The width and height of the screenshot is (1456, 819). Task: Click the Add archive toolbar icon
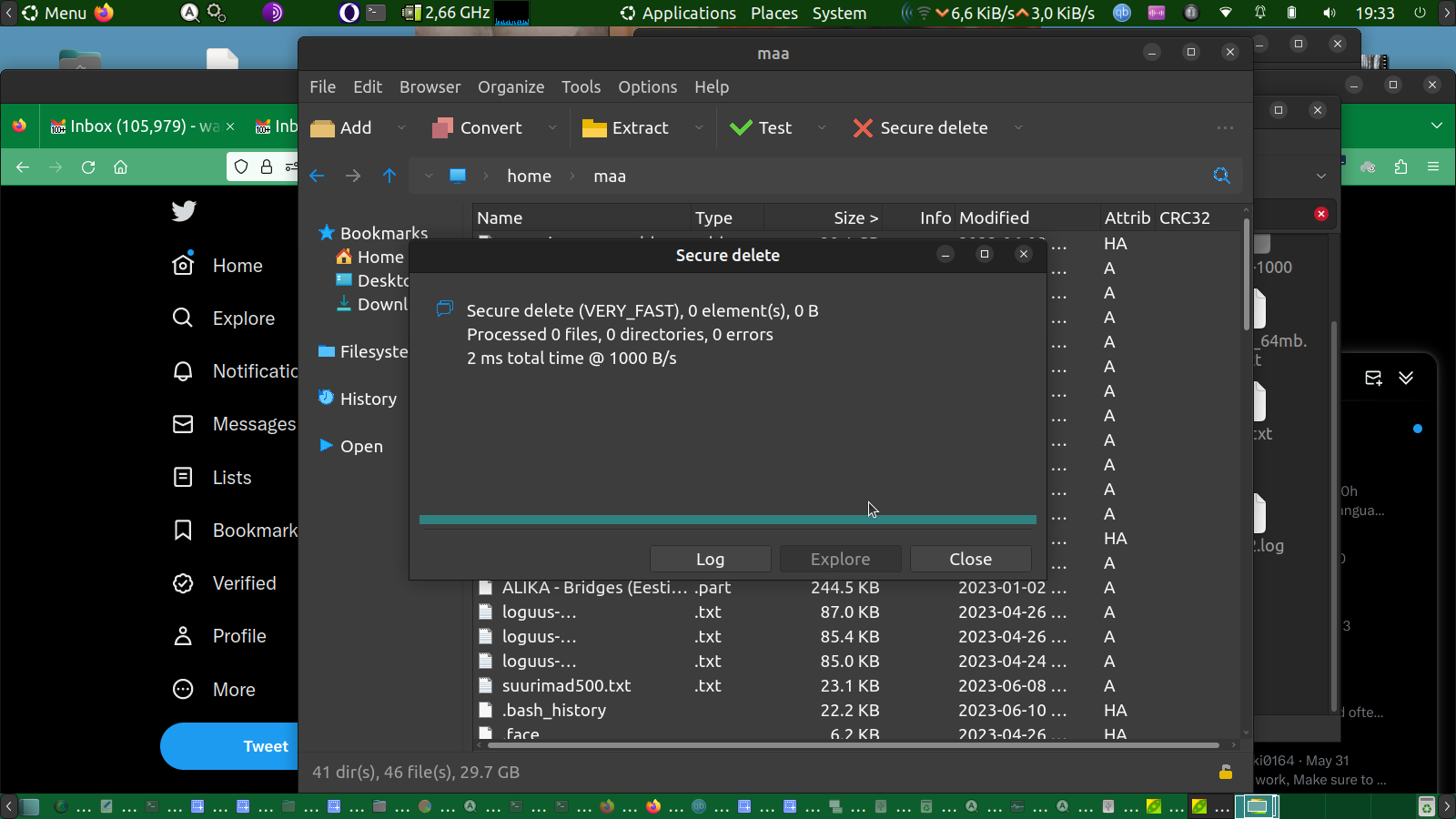(323, 128)
